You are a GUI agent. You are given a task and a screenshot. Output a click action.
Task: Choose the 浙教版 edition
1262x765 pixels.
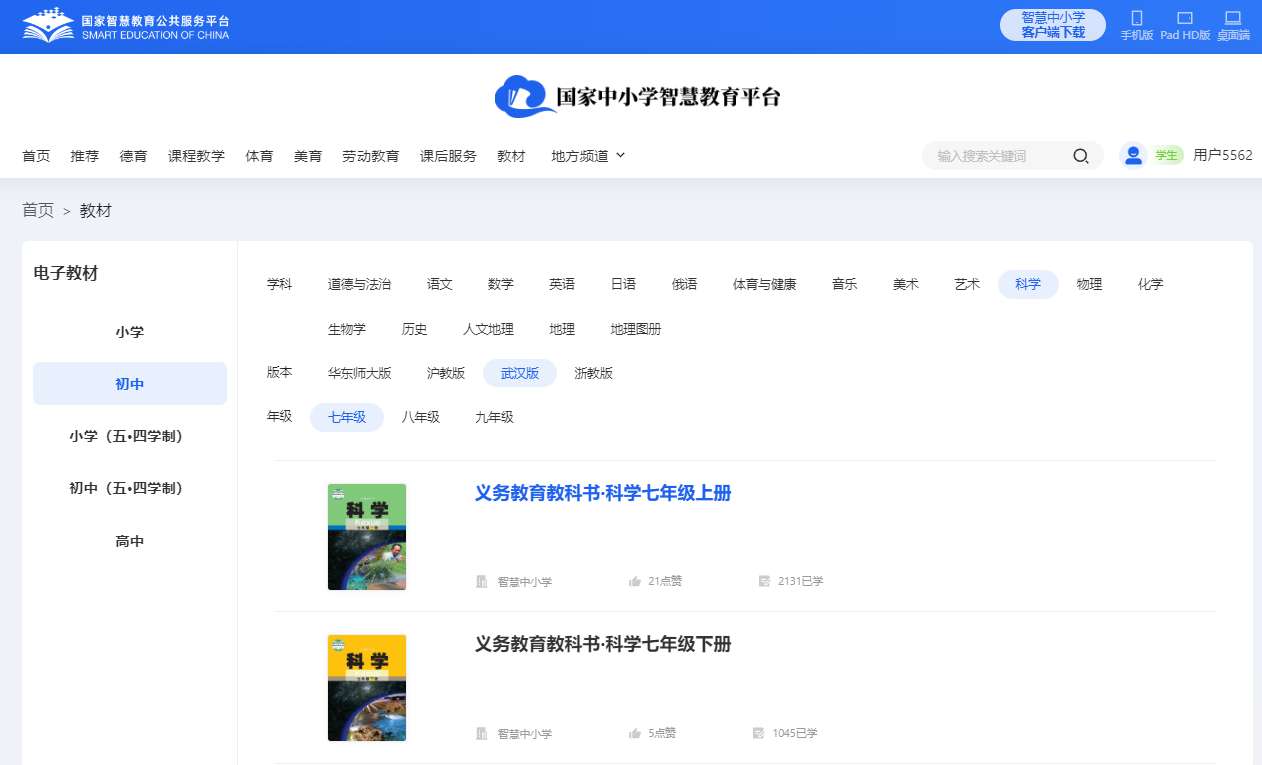click(x=594, y=373)
